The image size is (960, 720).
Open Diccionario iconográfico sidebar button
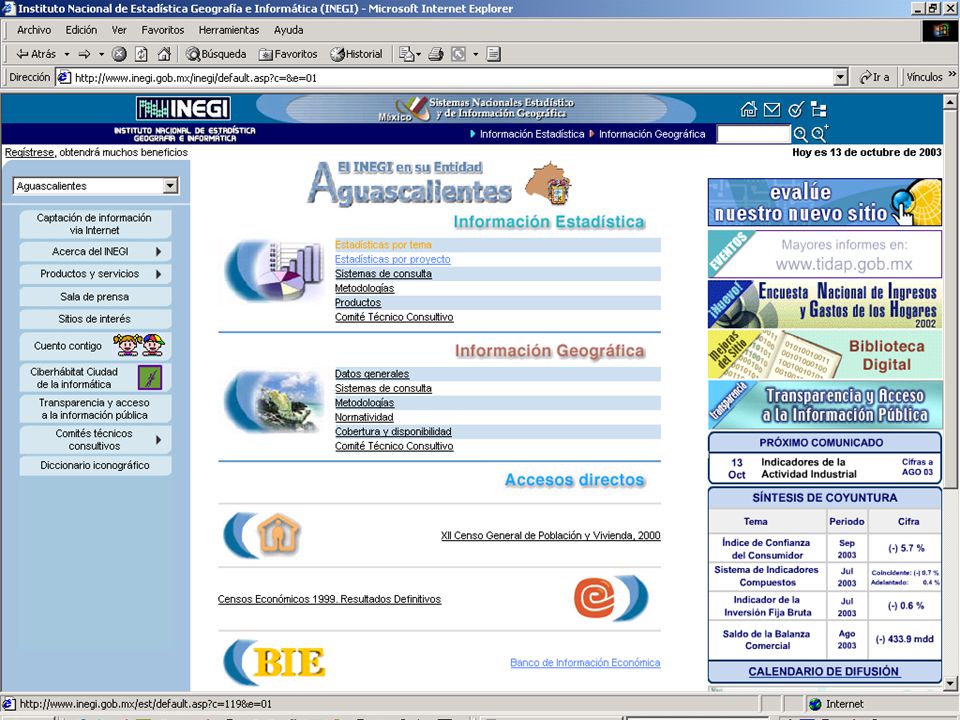pyautogui.click(x=95, y=465)
